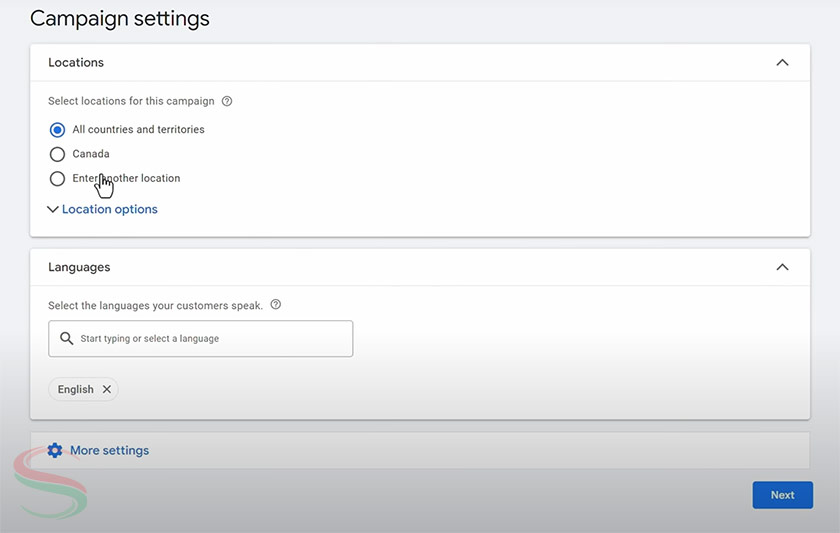Select Enter another location radio option

57,179
